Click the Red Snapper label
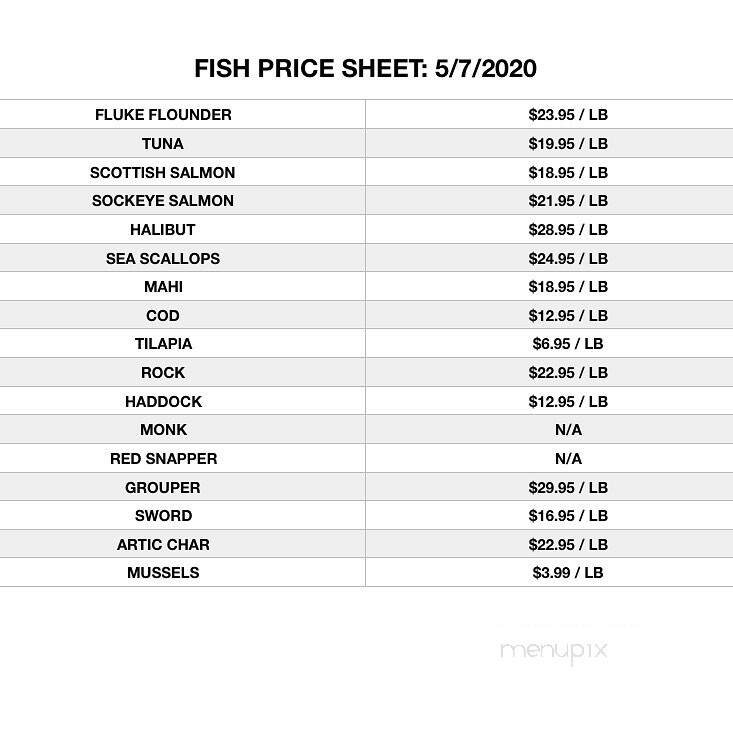The image size is (733, 733). [x=163, y=459]
